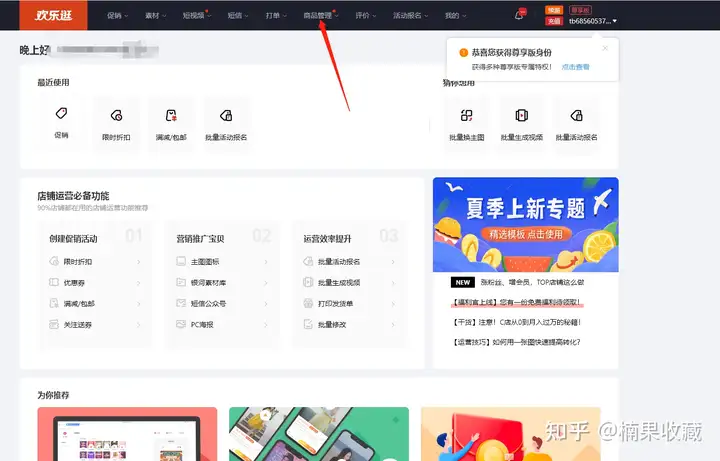Open the 我的 menu in top navigation
This screenshot has width=720, height=461.
tap(456, 15)
